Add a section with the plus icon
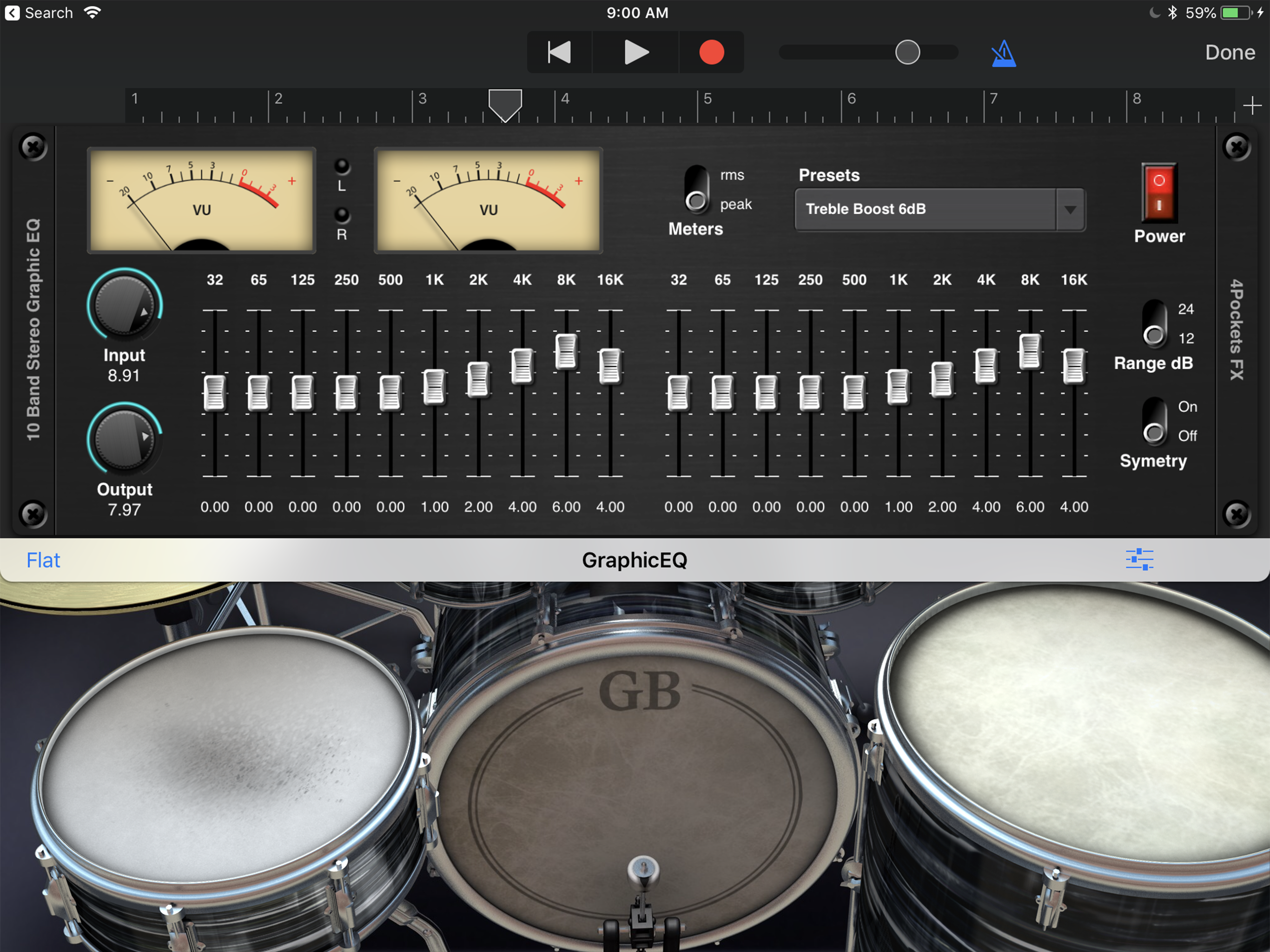 pos(1251,106)
